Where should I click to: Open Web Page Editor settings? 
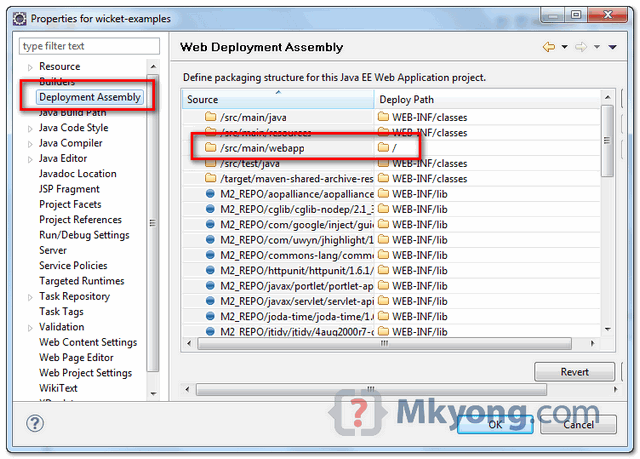(x=76, y=357)
